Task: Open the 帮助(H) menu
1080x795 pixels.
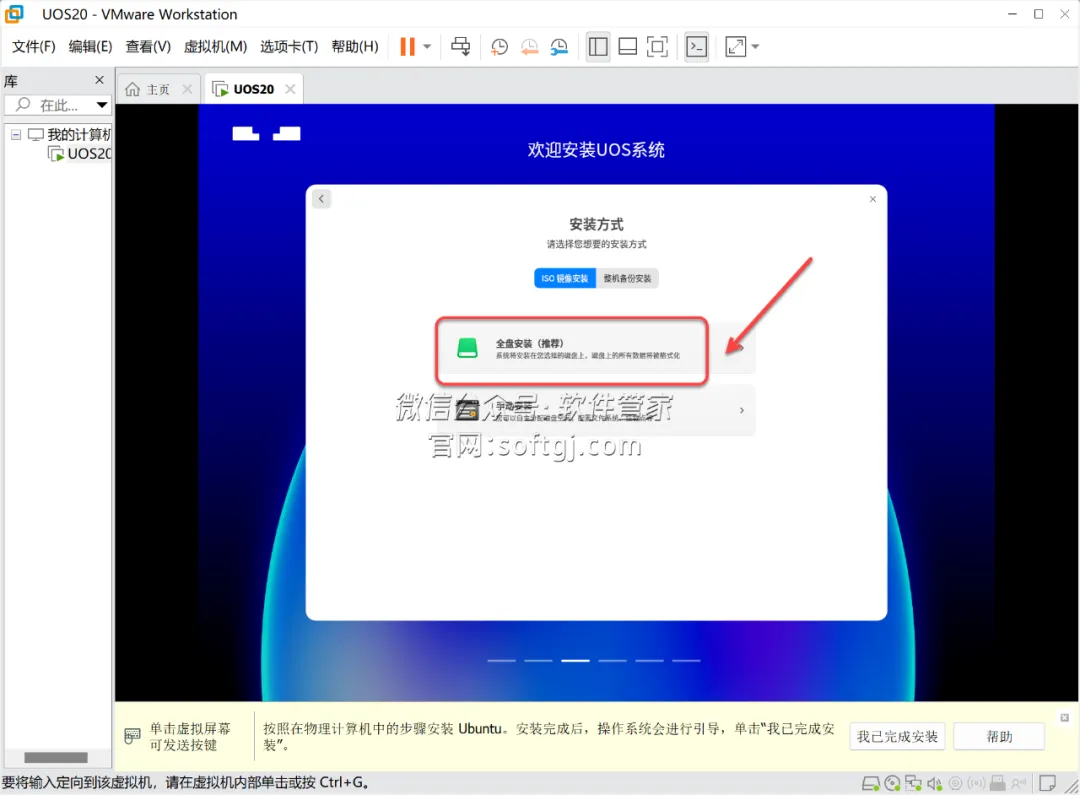Action: [x=355, y=46]
